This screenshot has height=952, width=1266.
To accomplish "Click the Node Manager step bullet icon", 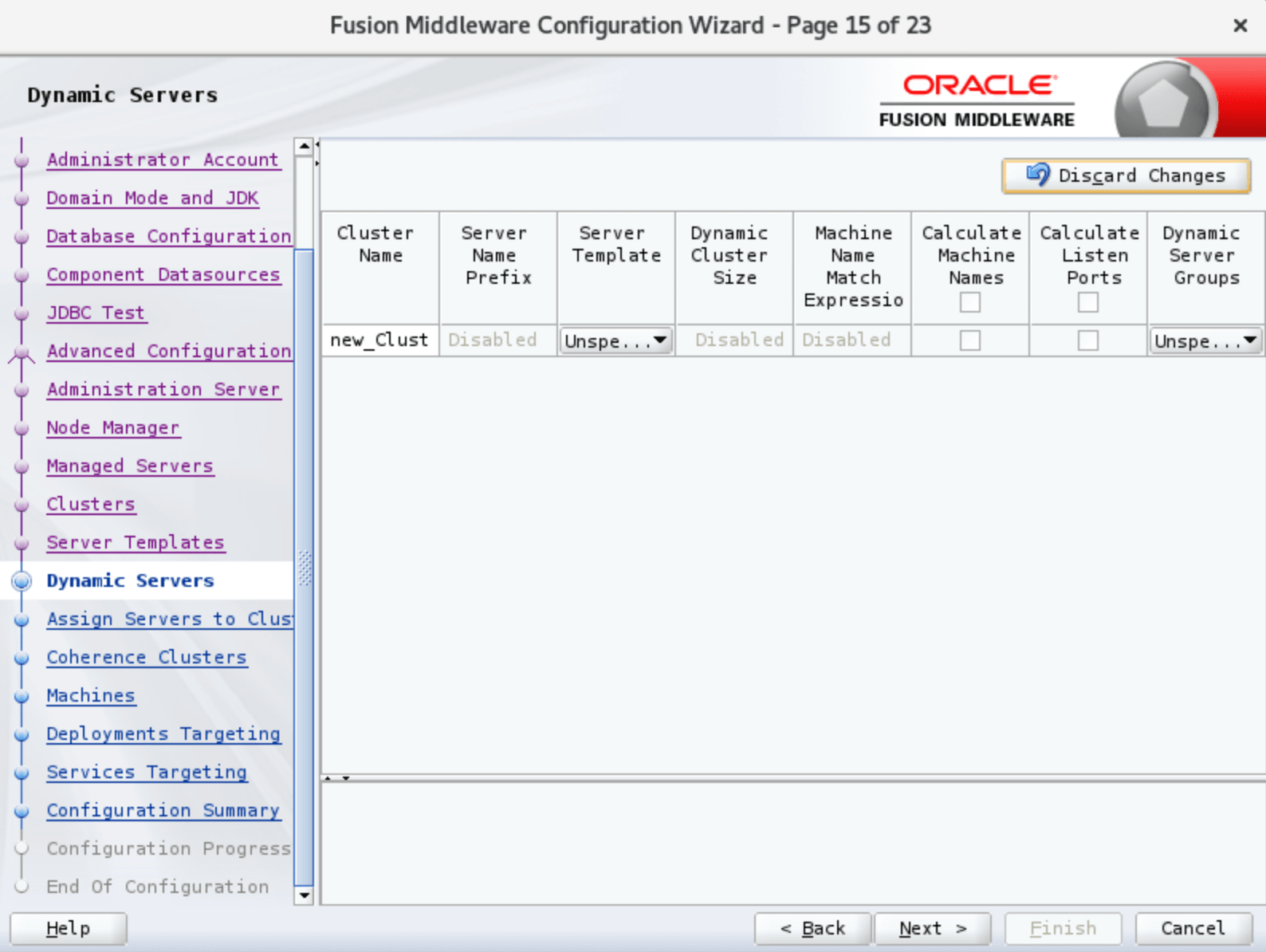I will point(22,428).
